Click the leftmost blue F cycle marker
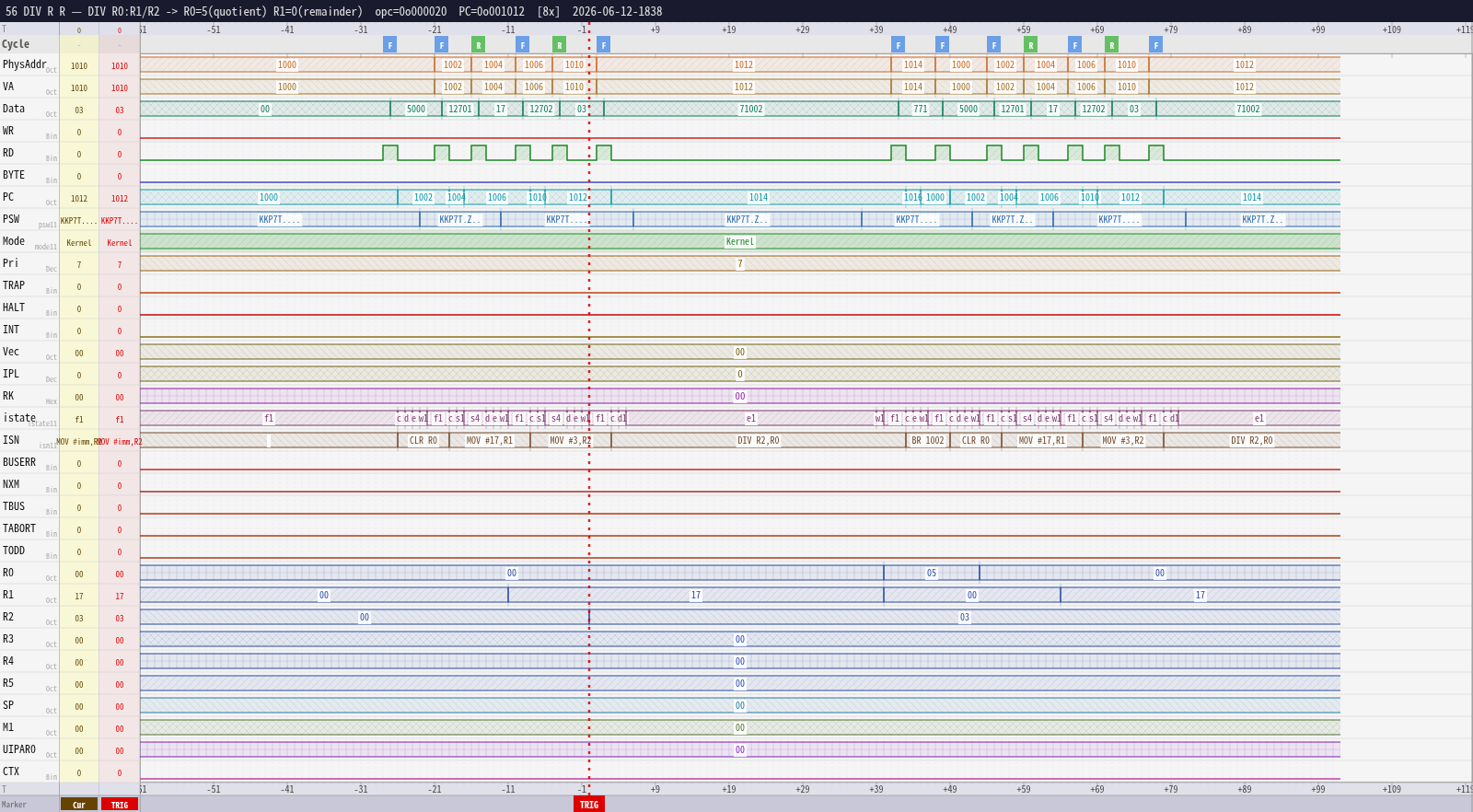Screen dimensions: 1473x812 [x=389, y=45]
